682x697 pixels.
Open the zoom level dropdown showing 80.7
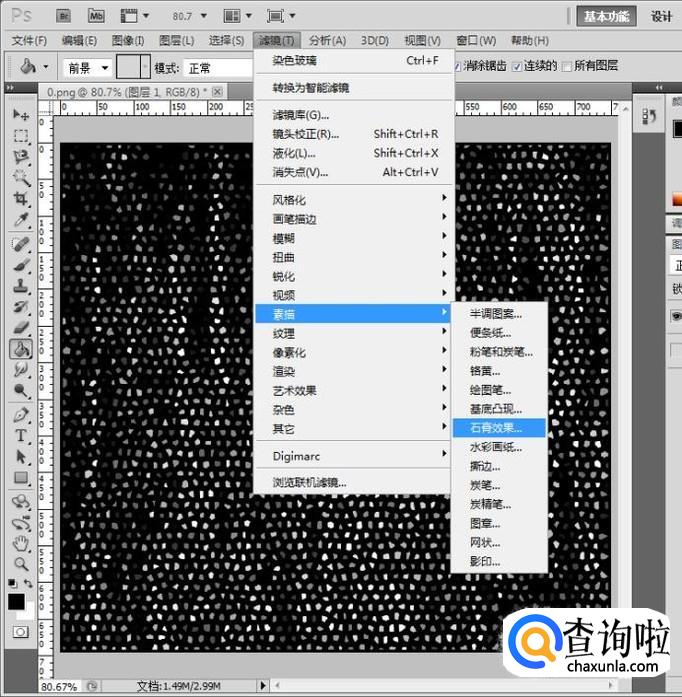click(190, 17)
